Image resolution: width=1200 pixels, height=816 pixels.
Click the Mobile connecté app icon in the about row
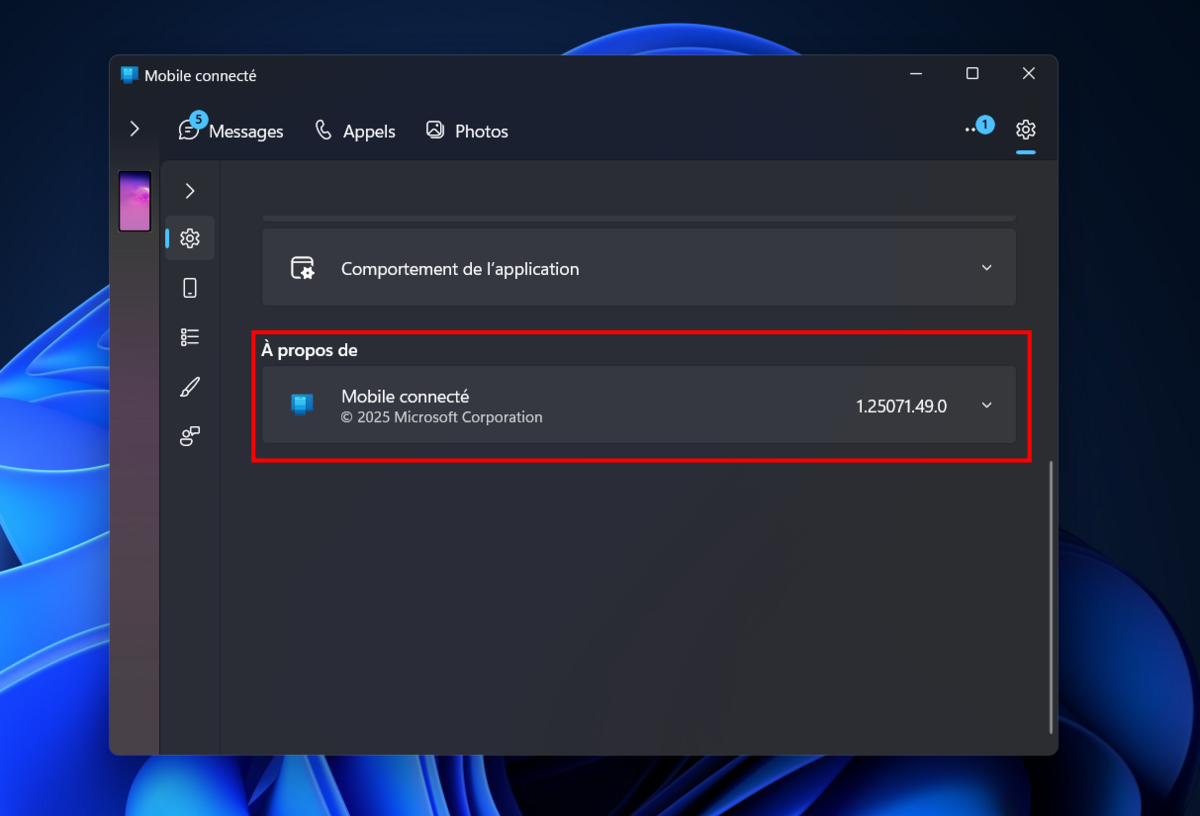click(302, 405)
